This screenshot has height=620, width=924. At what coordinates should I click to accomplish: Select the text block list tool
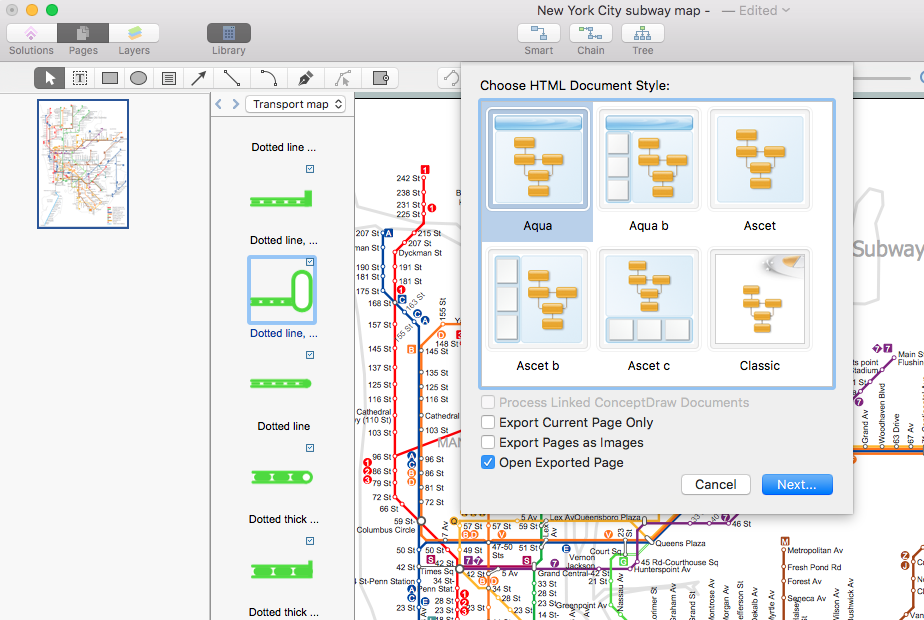coord(169,78)
